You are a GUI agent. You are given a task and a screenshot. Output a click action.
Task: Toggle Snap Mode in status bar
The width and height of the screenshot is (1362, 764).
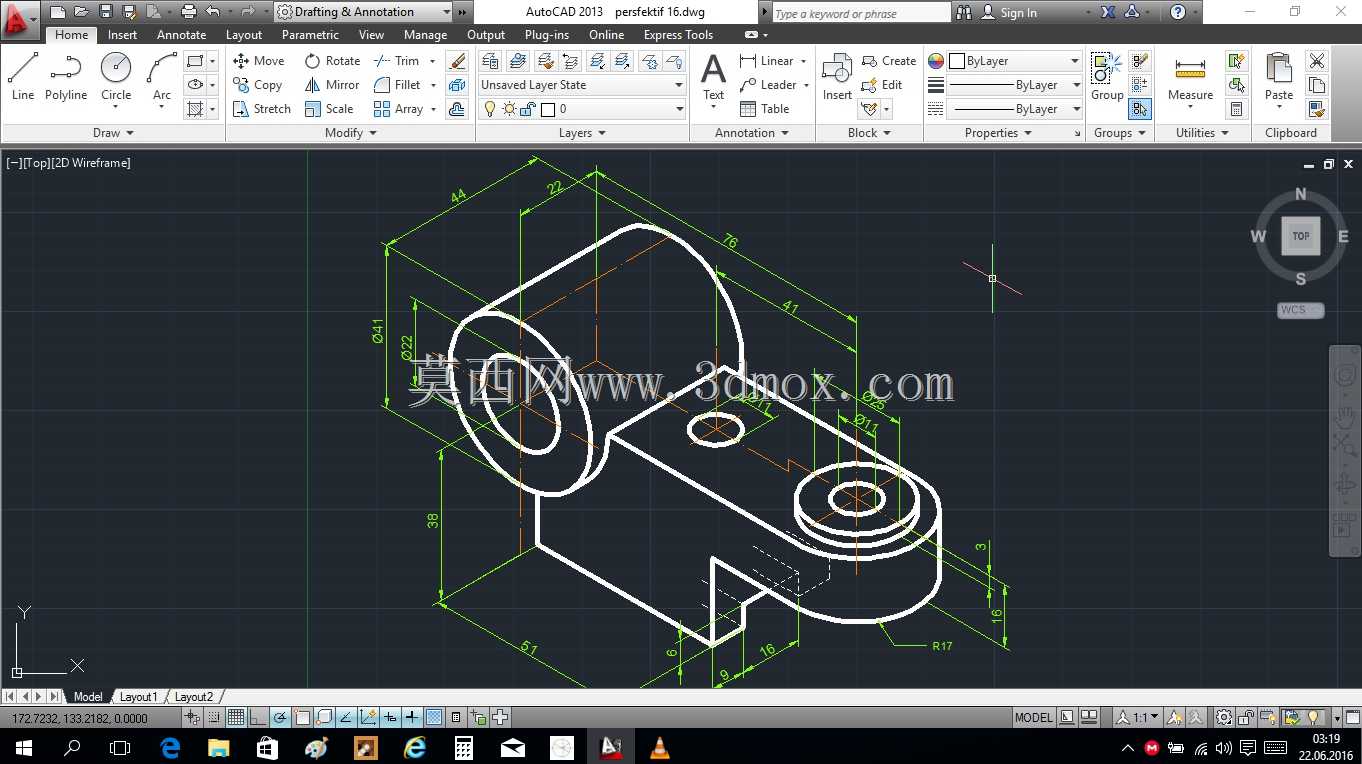[x=214, y=717]
